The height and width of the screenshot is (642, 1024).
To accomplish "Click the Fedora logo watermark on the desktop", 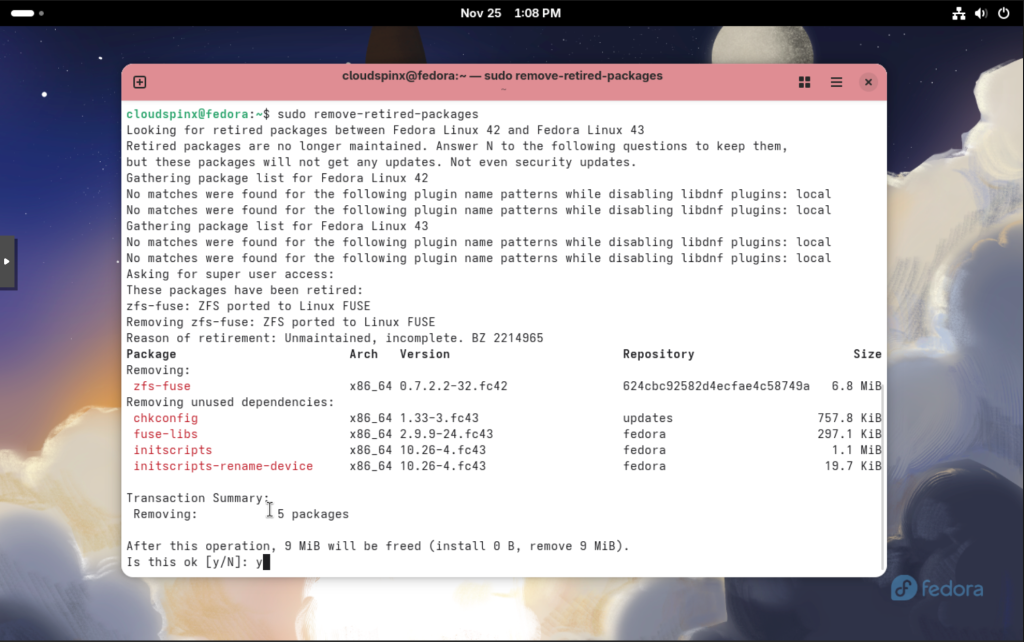I will [x=935, y=589].
